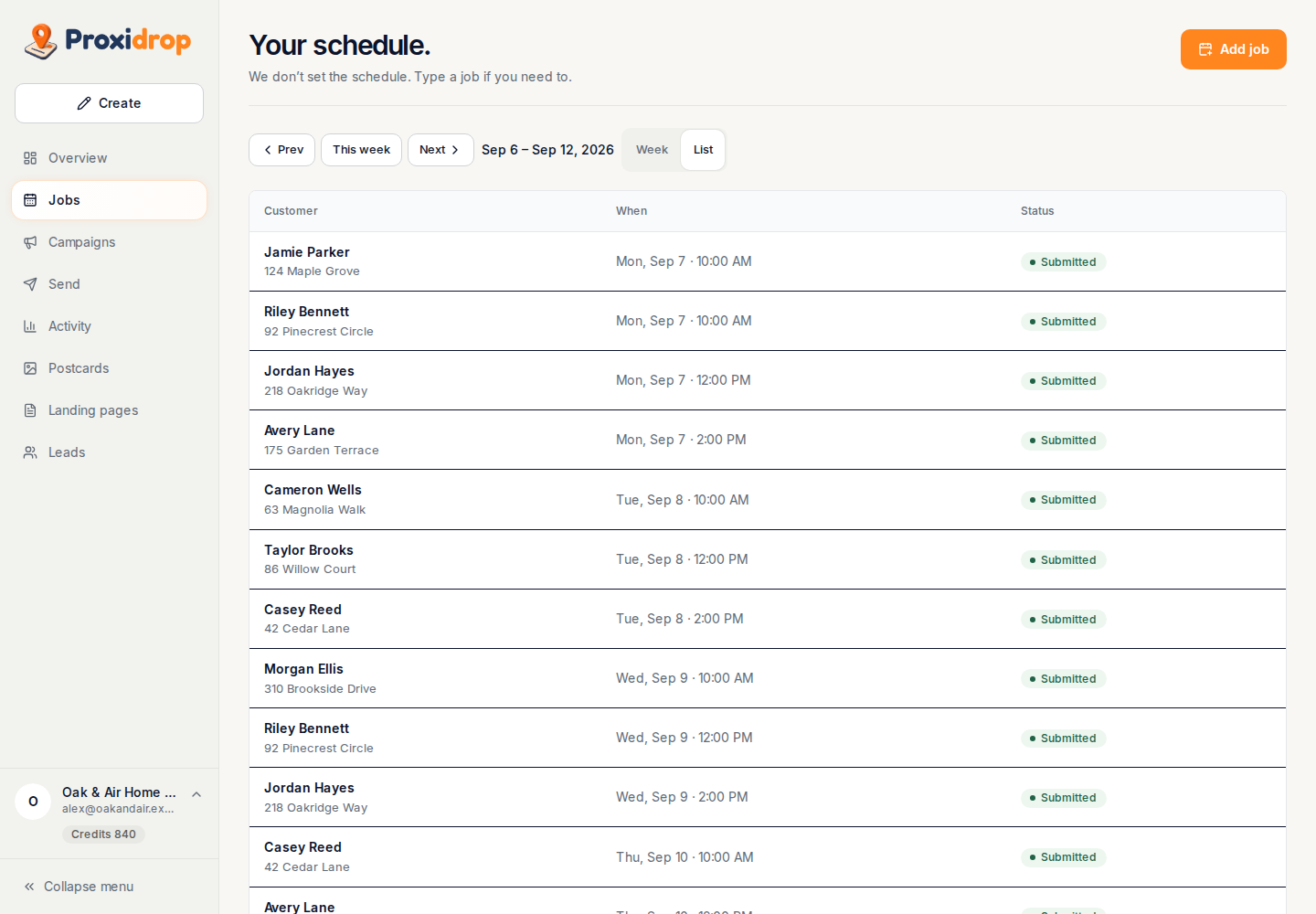Select the Jamie Parker job row

point(768,261)
